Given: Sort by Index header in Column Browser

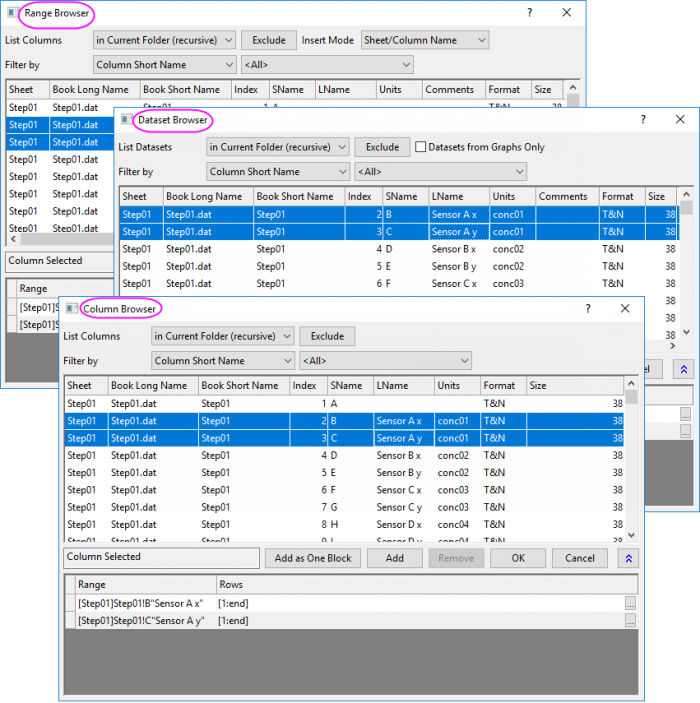Looking at the screenshot, I should point(308,385).
